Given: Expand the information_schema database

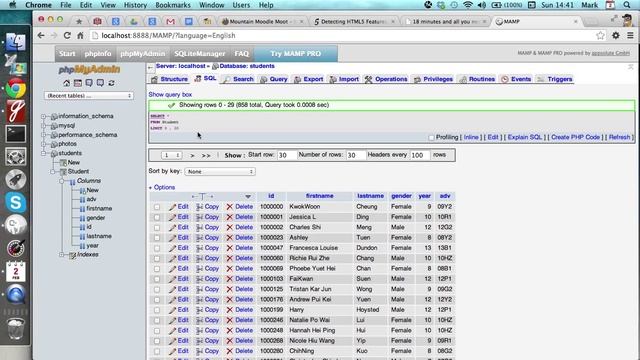Looking at the screenshot, I should click(44, 116).
